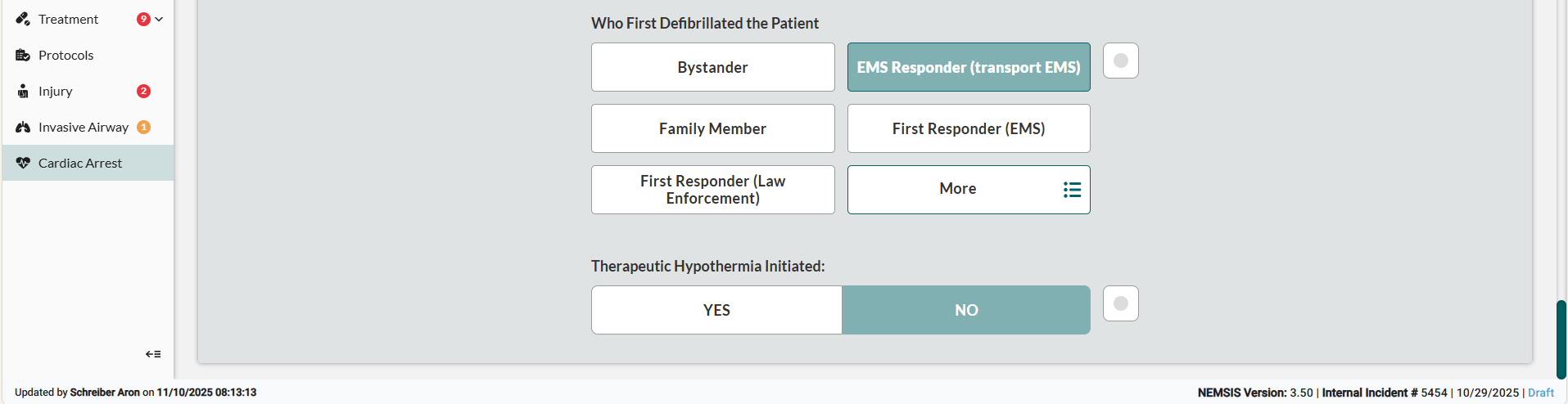Screen dimensions: 1568x404
Task: Click the list icon on More button
Action: pos(1072,190)
